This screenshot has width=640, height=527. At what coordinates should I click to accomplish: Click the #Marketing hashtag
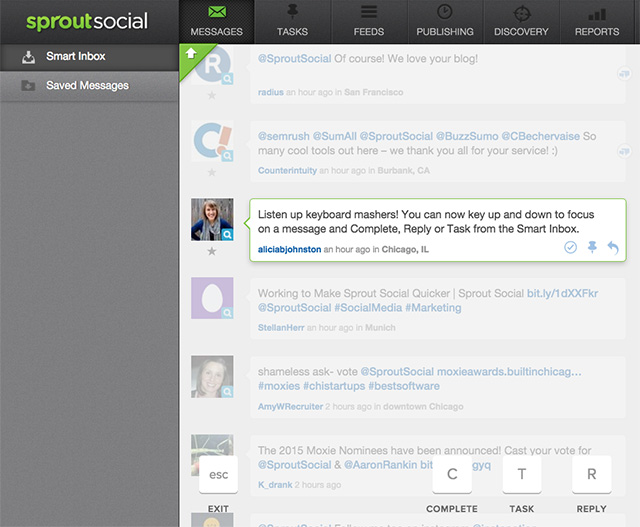pyautogui.click(x=433, y=308)
